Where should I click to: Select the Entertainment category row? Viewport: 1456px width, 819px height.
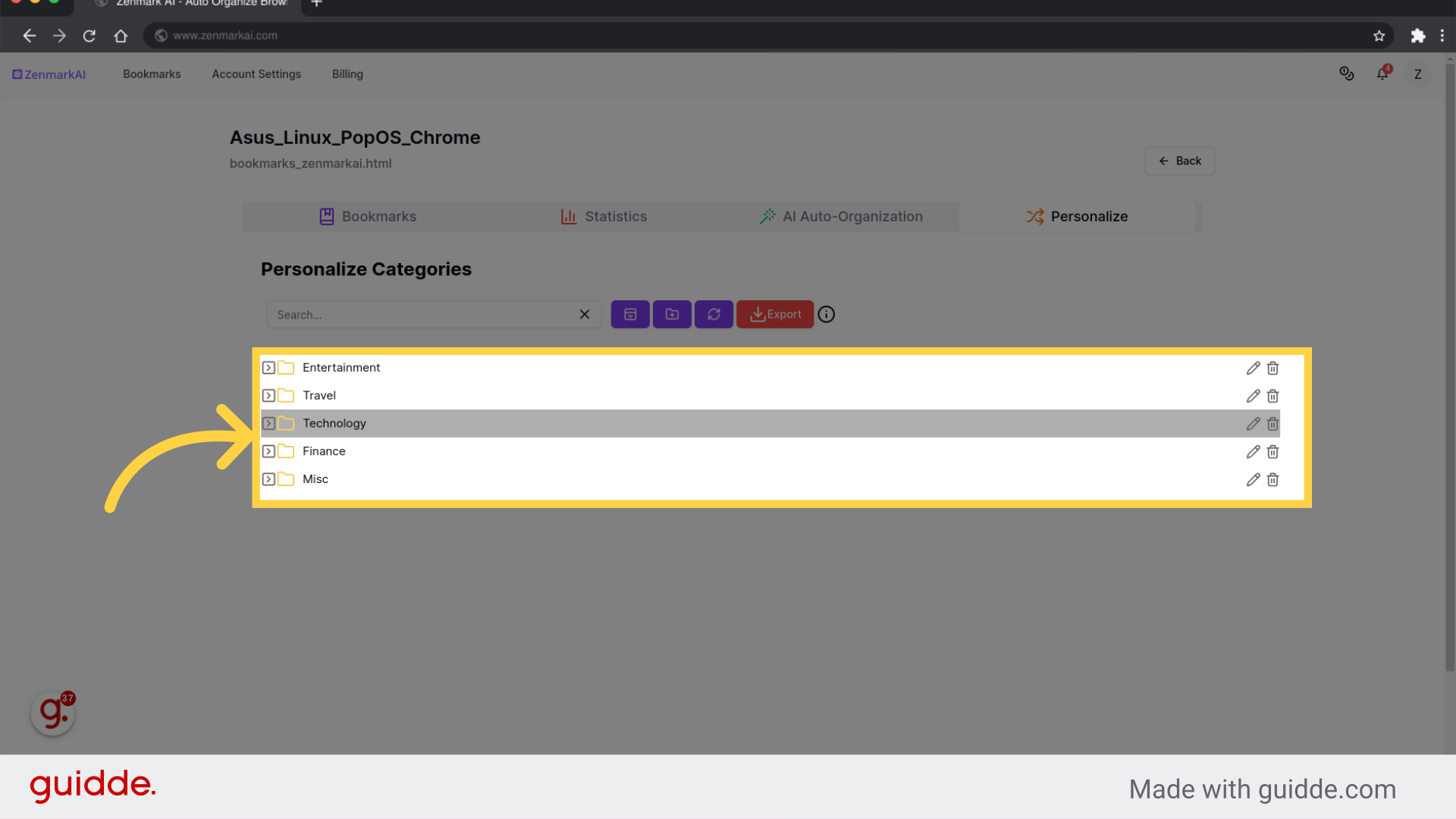[770, 368]
